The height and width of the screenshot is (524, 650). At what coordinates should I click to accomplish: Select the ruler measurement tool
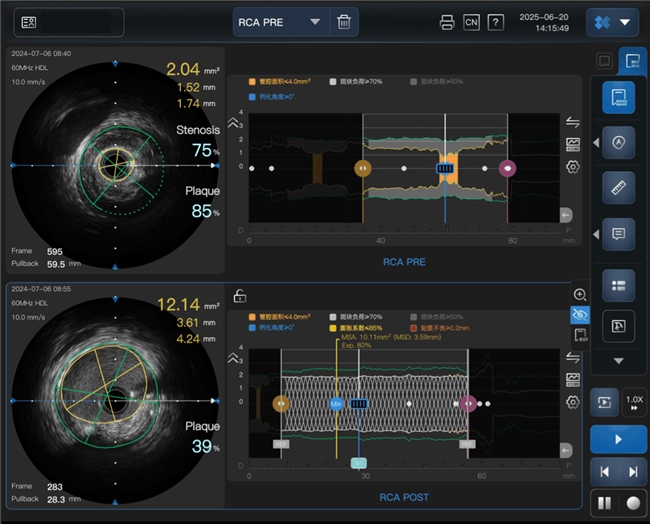coord(618,187)
